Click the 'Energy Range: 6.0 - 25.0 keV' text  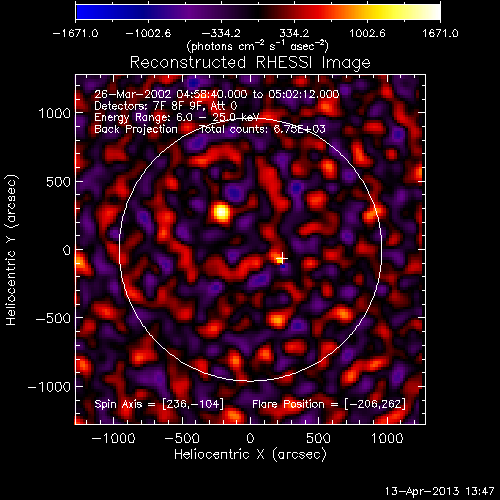[x=177, y=117]
